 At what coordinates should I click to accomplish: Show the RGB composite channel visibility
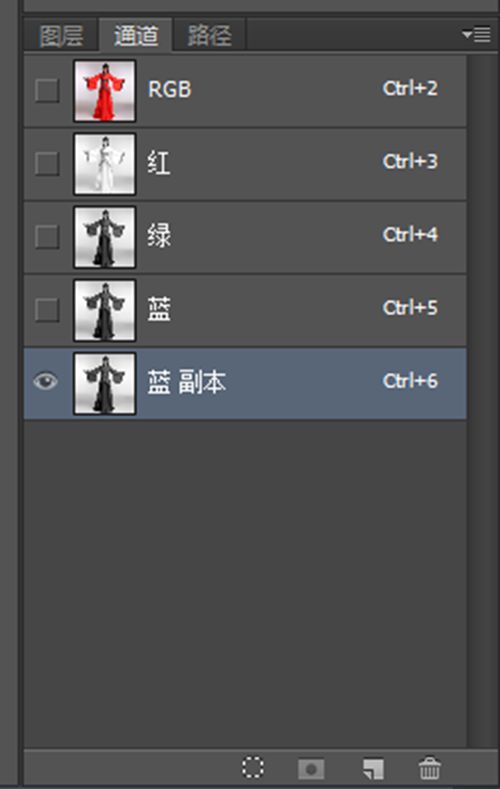click(47, 91)
